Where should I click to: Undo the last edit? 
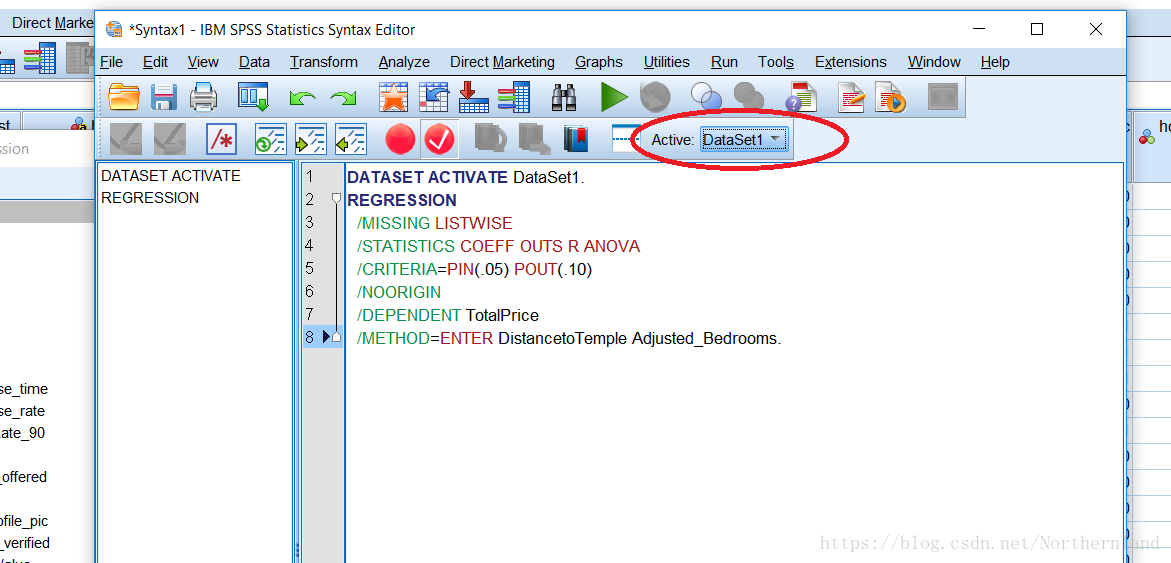(302, 98)
